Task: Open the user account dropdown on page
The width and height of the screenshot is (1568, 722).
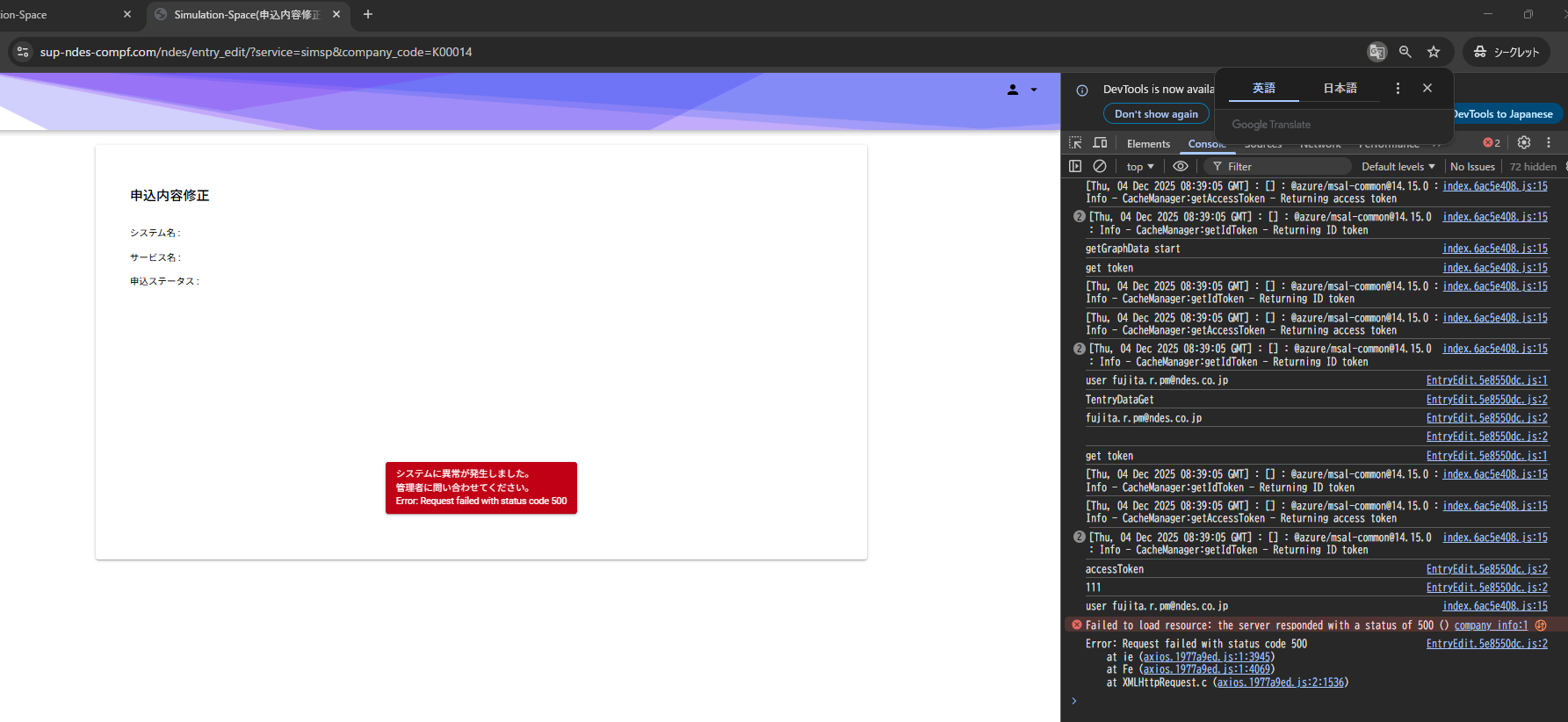Action: pos(1022,90)
